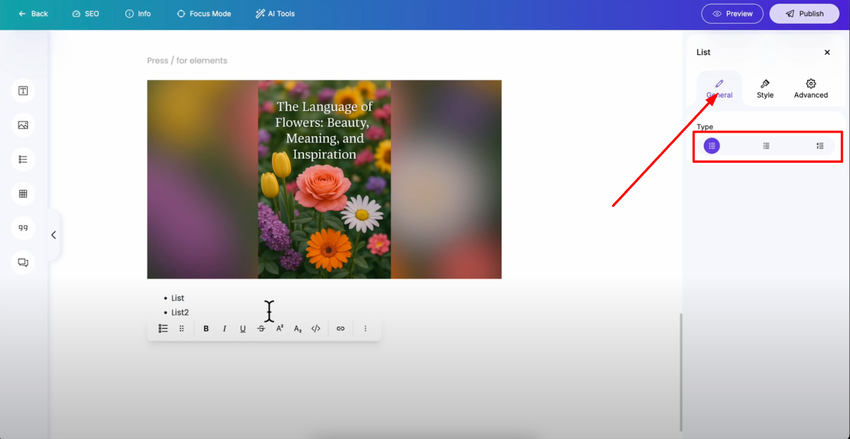850x439 pixels.
Task: Insert a text block from the sidebar
Action: 23,91
